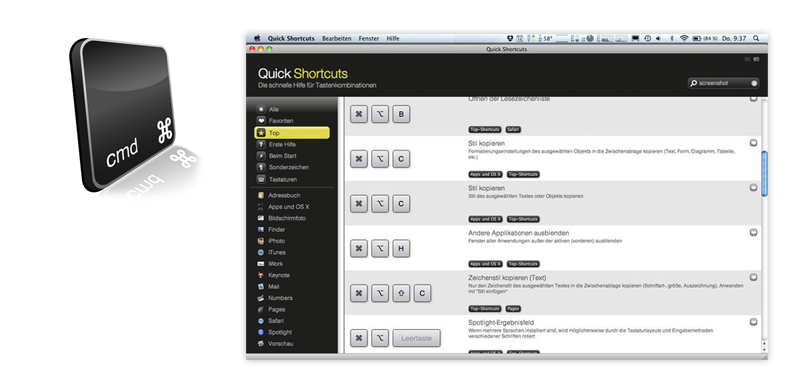
Task: Clear the 'screenshot' search text
Action: click(754, 83)
